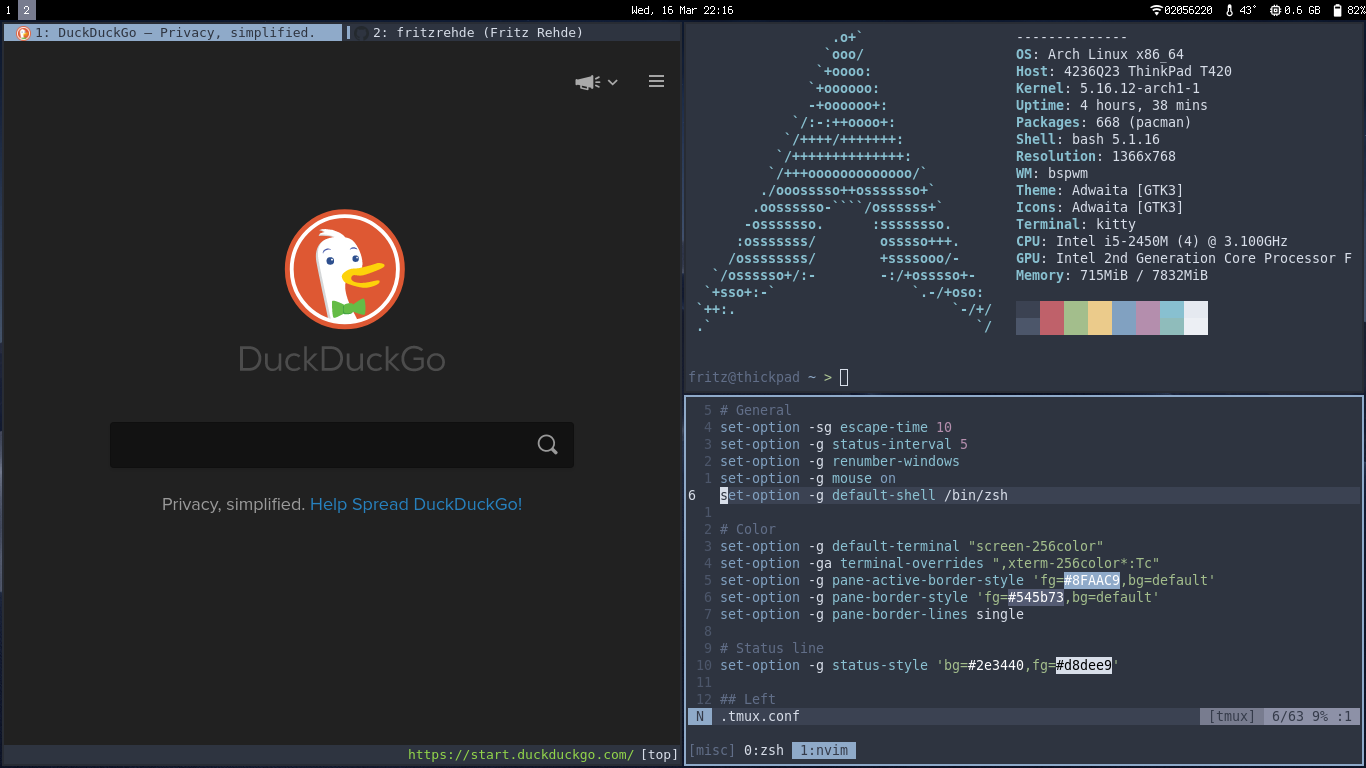
Task: Click the 'Host: 4236Q23 ThinkPad T420' line
Action: (x=1124, y=71)
